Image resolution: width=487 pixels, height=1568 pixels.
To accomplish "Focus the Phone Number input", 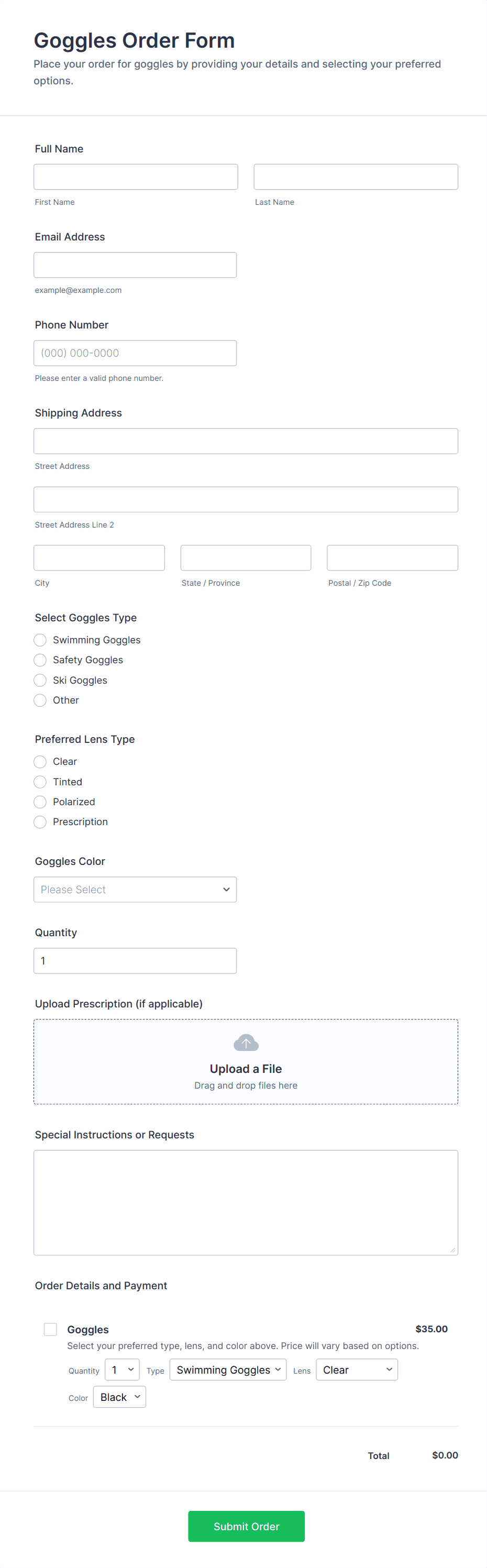I will click(135, 353).
